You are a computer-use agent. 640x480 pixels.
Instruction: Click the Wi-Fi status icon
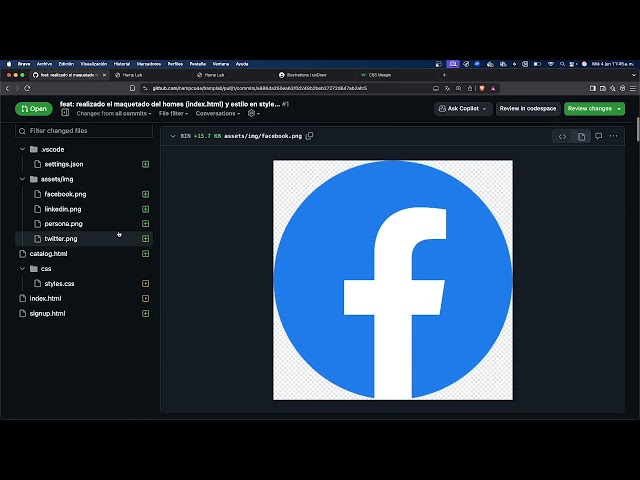(x=551, y=64)
